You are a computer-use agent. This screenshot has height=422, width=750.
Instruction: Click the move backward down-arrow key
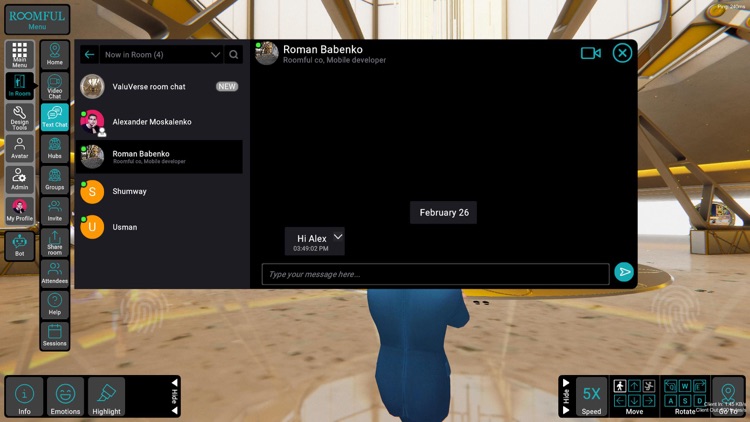[x=634, y=400]
